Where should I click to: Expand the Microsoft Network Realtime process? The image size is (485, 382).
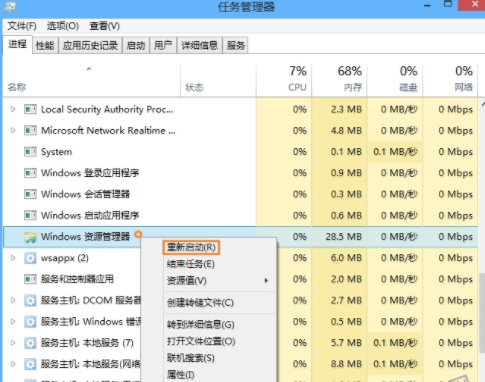pos(13,131)
